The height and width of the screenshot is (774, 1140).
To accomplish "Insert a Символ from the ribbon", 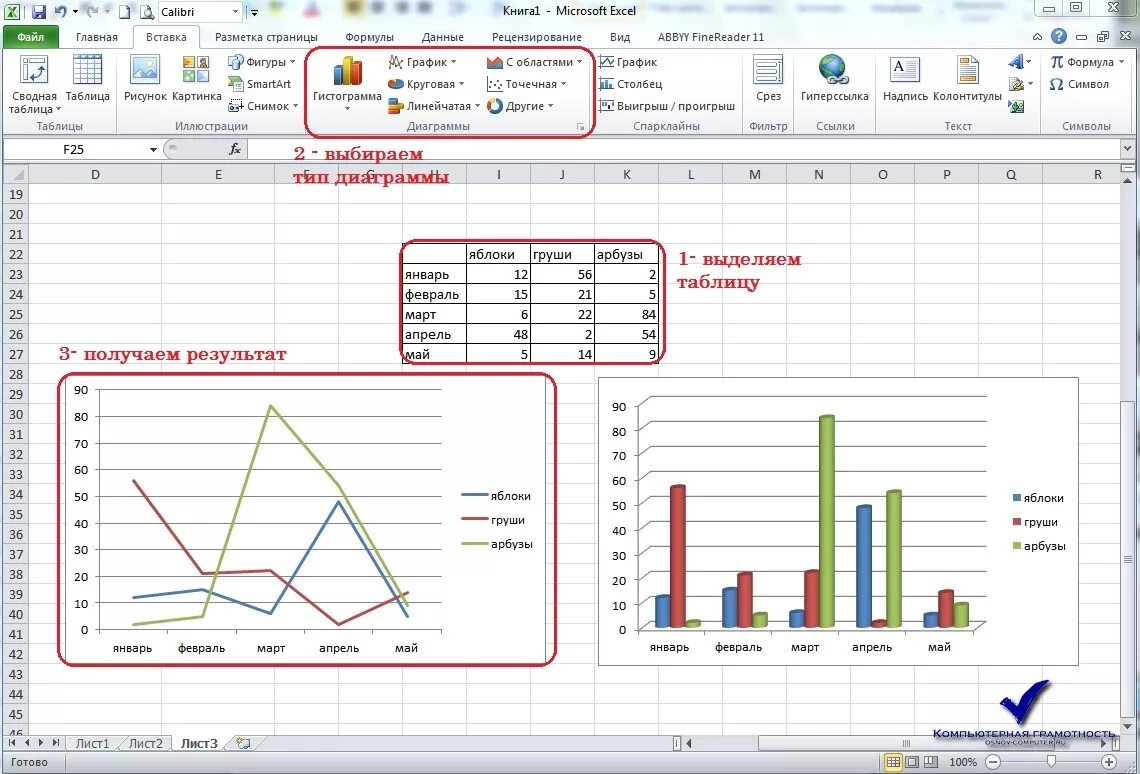I will click(1080, 84).
